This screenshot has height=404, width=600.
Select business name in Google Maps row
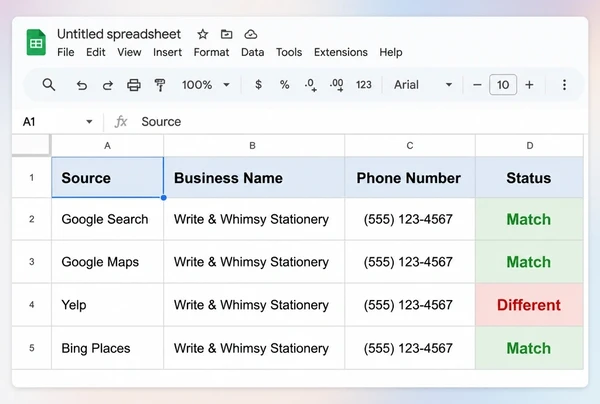[x=254, y=262]
